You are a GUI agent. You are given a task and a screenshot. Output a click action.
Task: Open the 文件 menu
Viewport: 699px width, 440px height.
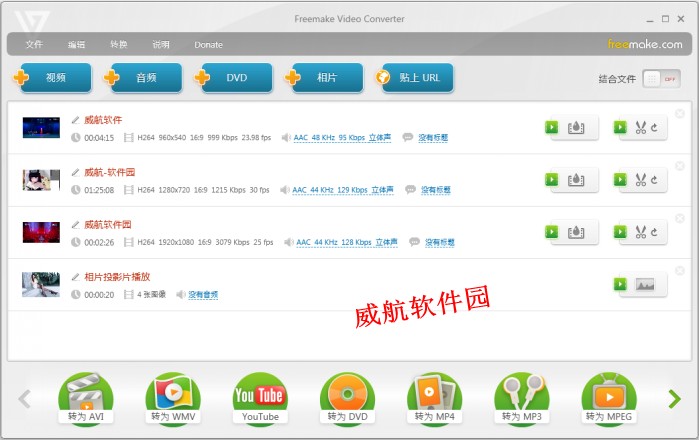pos(34,45)
